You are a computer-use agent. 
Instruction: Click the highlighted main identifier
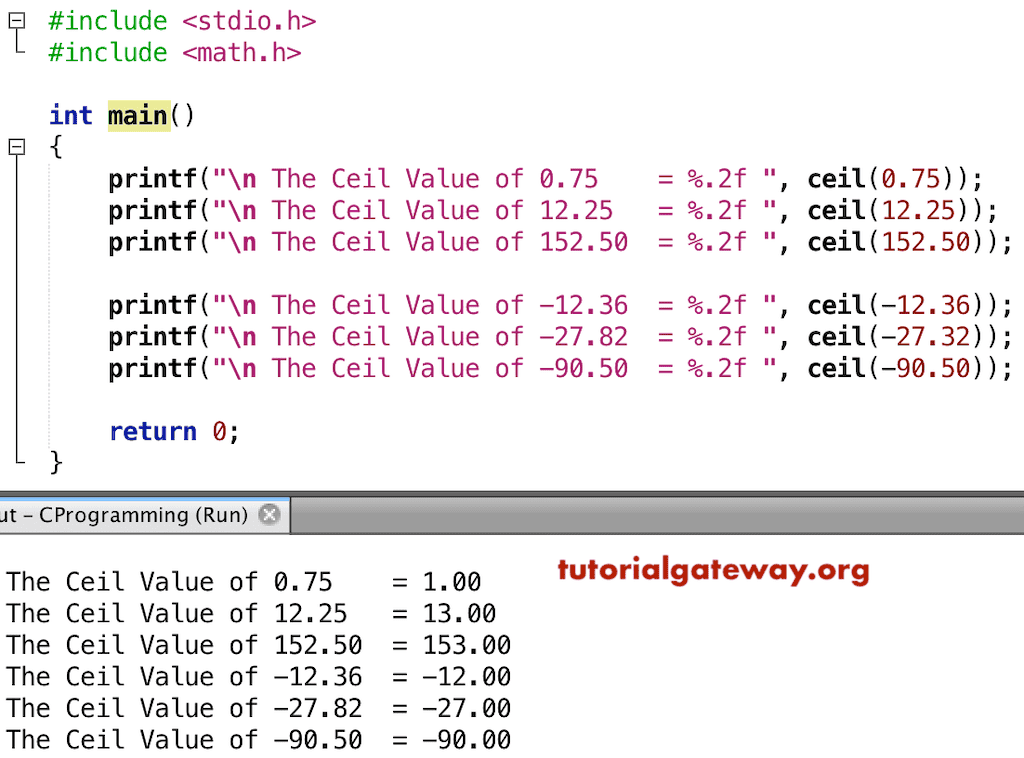[x=137, y=115]
